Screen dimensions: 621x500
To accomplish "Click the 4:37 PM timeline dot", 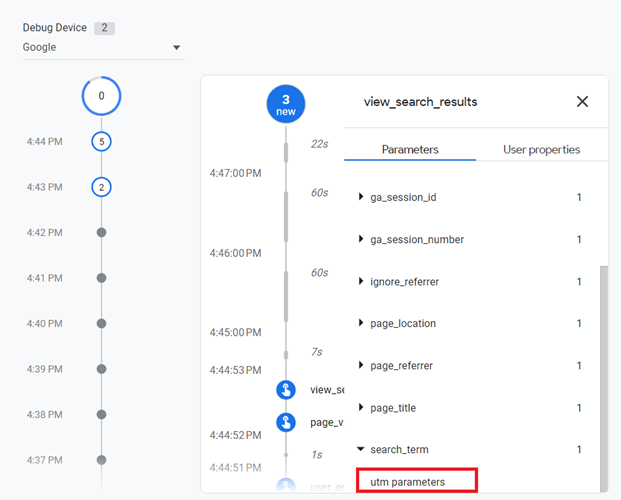I will (101, 460).
